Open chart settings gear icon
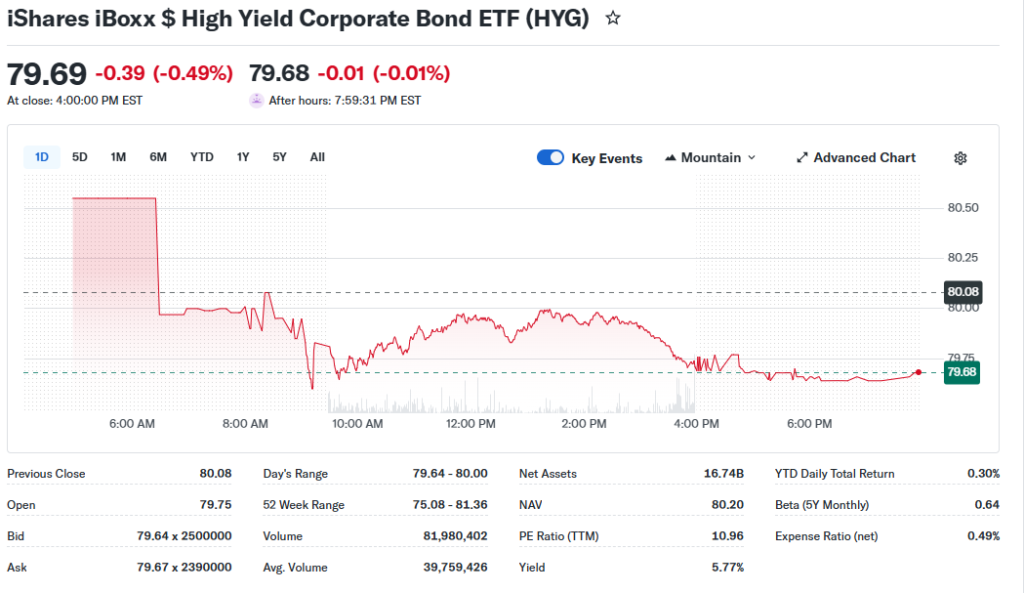The image size is (1024, 593). [961, 158]
